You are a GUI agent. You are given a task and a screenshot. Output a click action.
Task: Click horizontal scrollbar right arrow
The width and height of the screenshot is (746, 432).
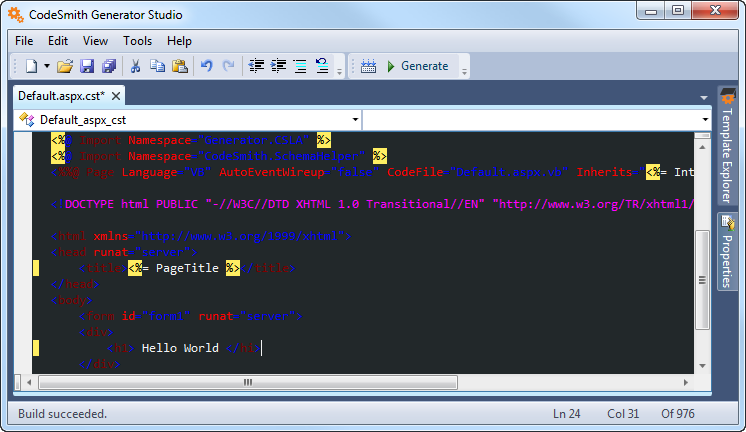coord(685,382)
